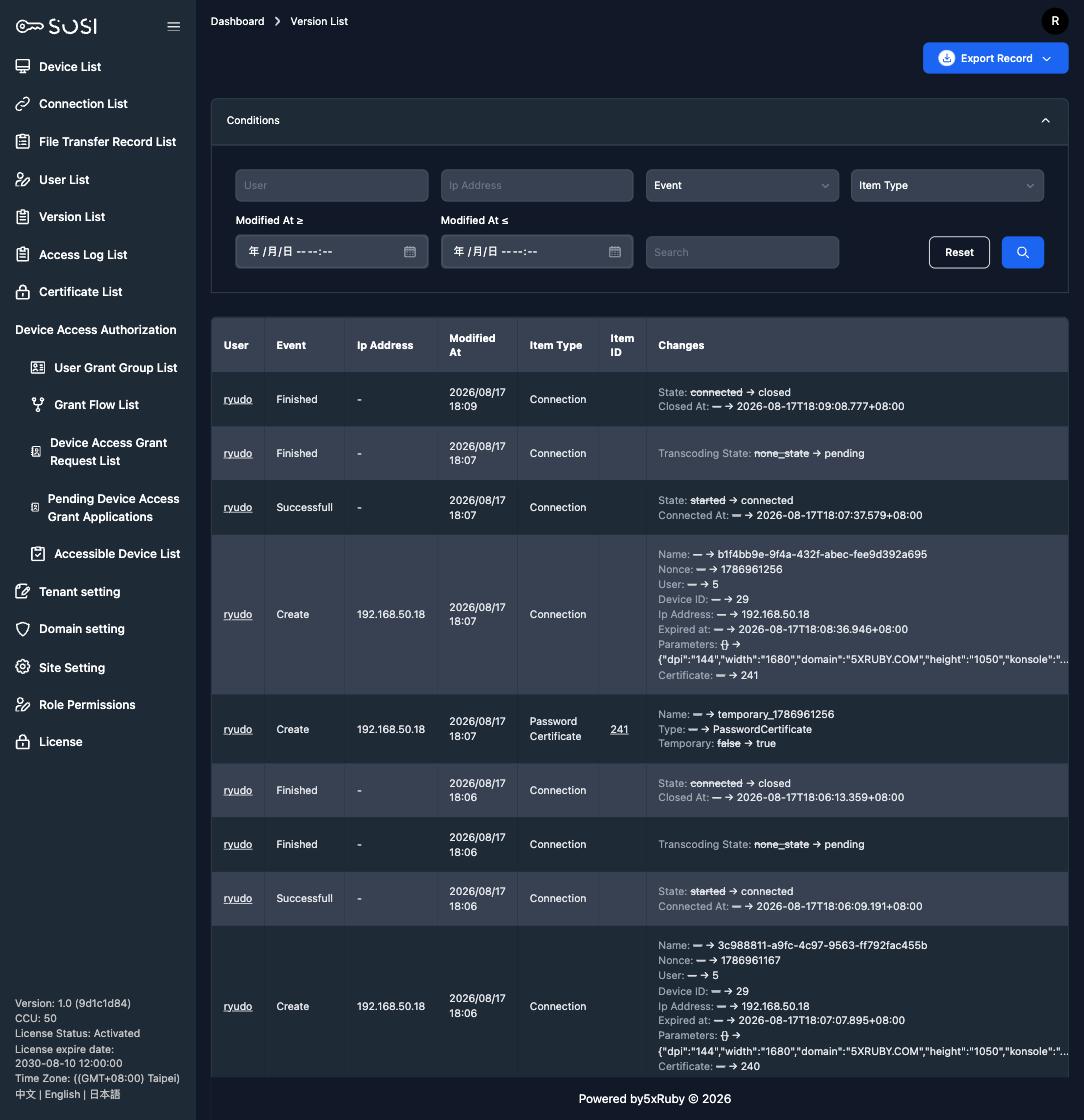Open Device List page
The image size is (1084, 1120).
point(70,66)
